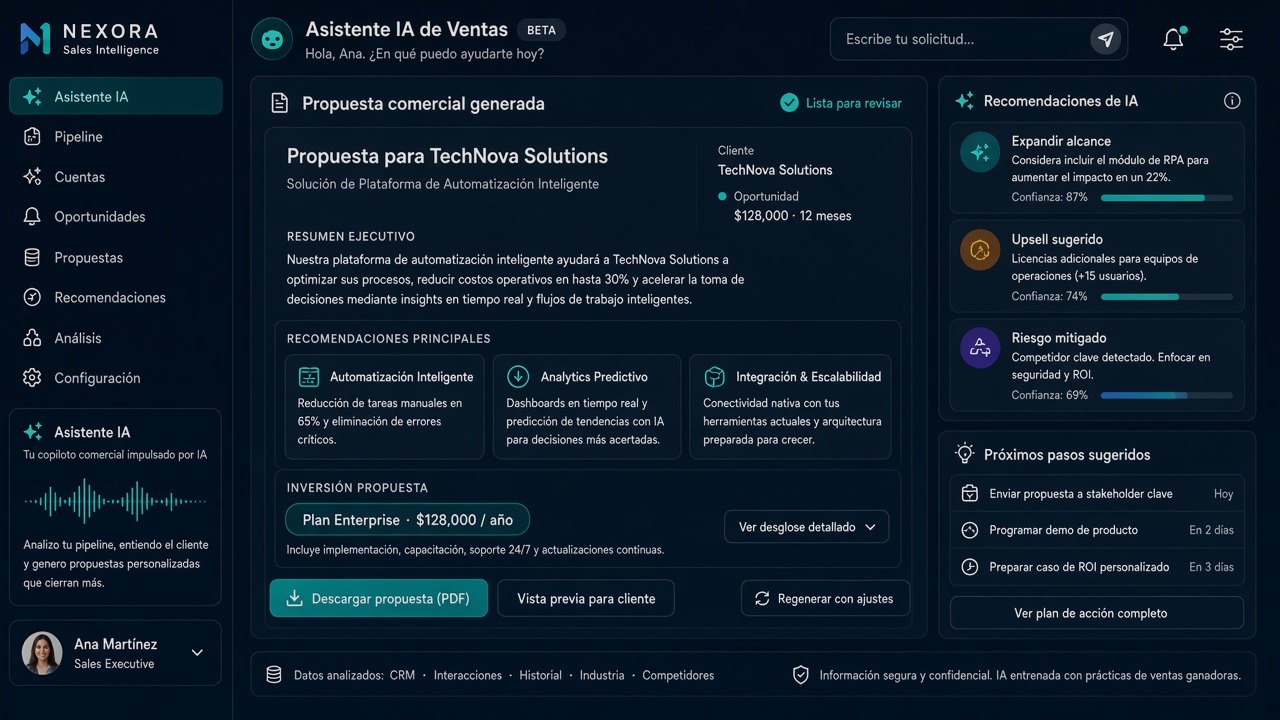Click Ana Martínez profile photo
The image size is (1280, 720).
click(x=42, y=653)
